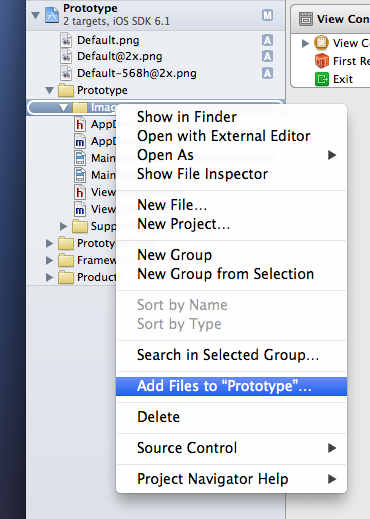Image resolution: width=370 pixels, height=519 pixels.
Task: Click the View Controller Scene header icon
Action: click(x=306, y=19)
